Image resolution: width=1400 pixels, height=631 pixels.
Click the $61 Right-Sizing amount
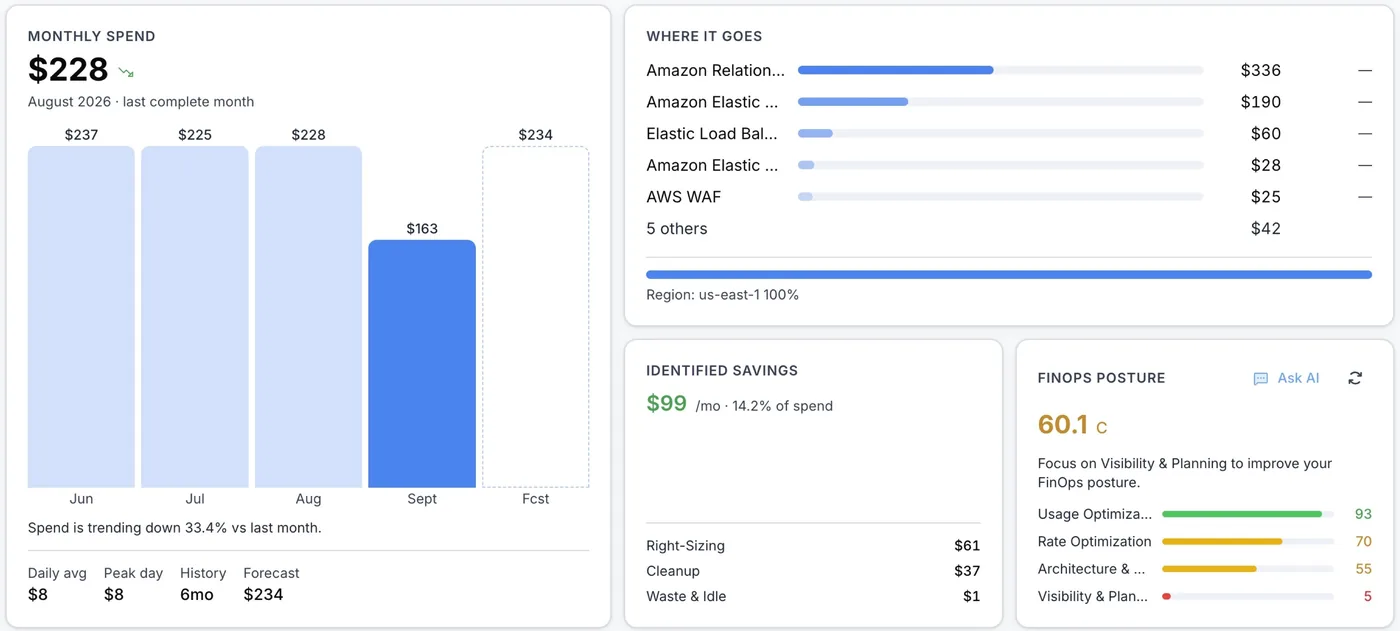[967, 546]
